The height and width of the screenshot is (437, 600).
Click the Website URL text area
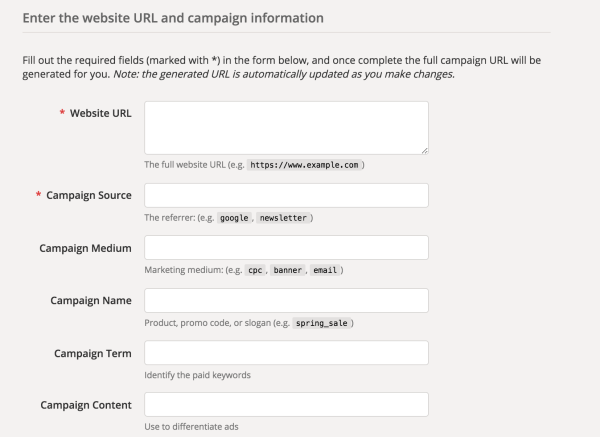(x=286, y=128)
